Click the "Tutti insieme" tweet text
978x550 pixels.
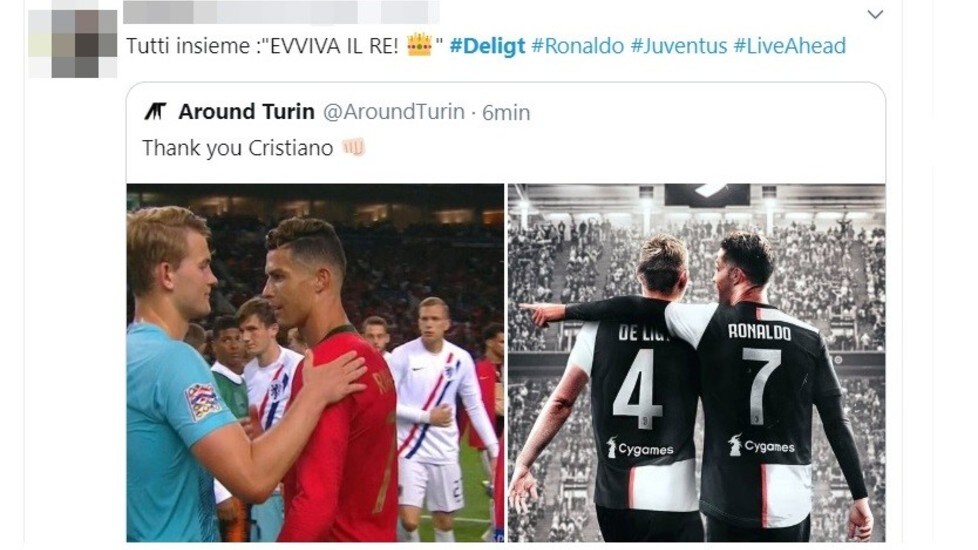[188, 46]
